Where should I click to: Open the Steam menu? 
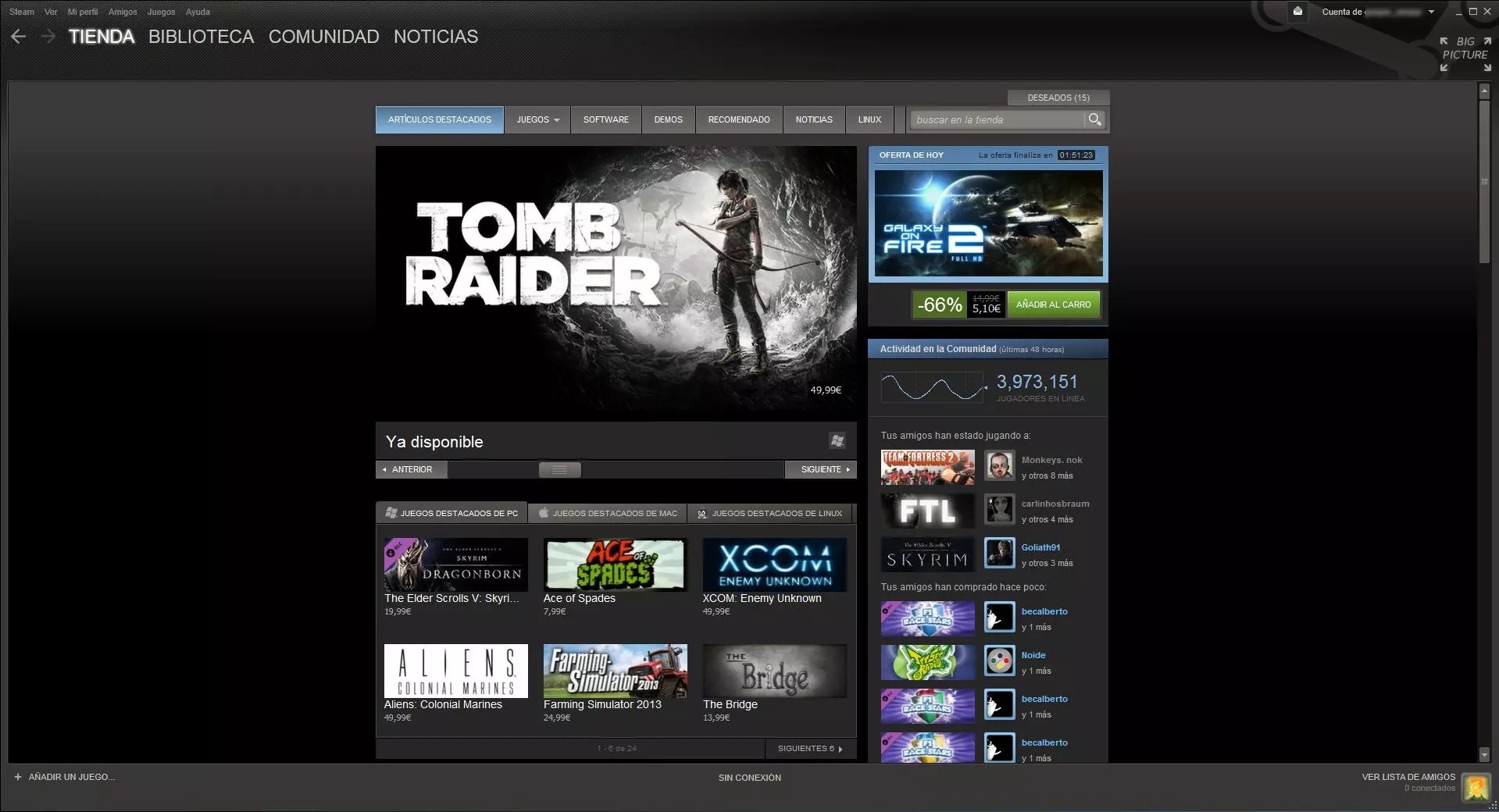point(22,12)
